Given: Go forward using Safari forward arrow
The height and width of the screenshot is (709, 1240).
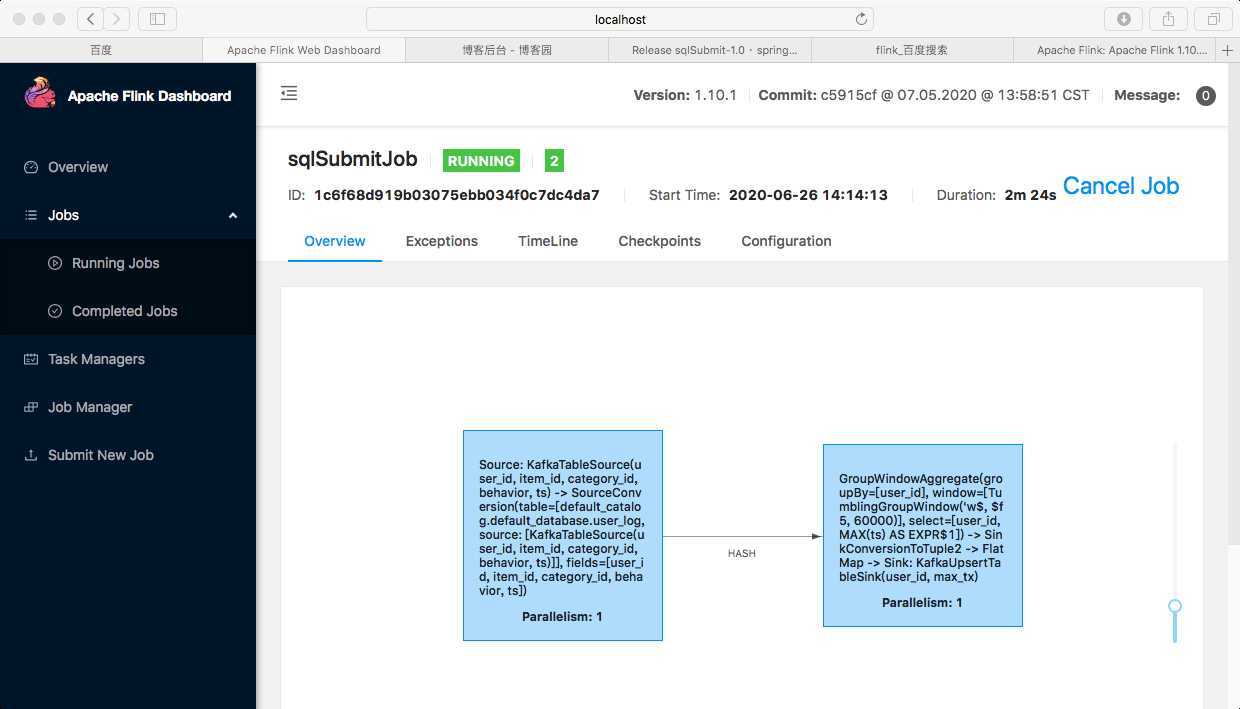Looking at the screenshot, I should [117, 18].
